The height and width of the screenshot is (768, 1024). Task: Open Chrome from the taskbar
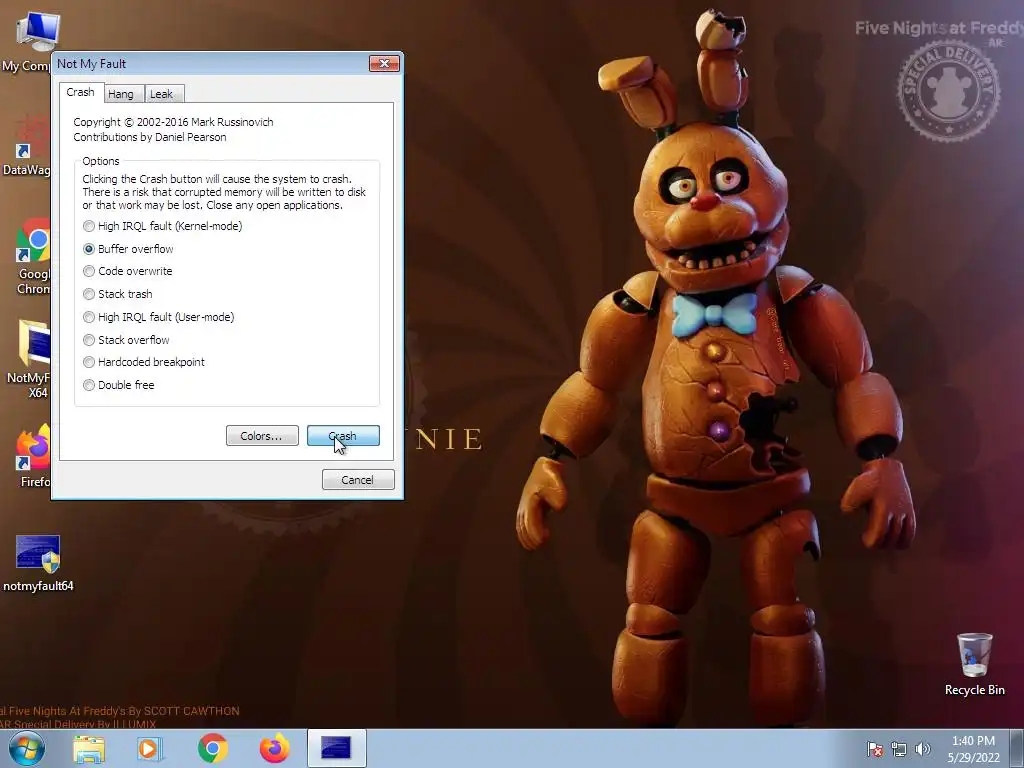[x=213, y=748]
